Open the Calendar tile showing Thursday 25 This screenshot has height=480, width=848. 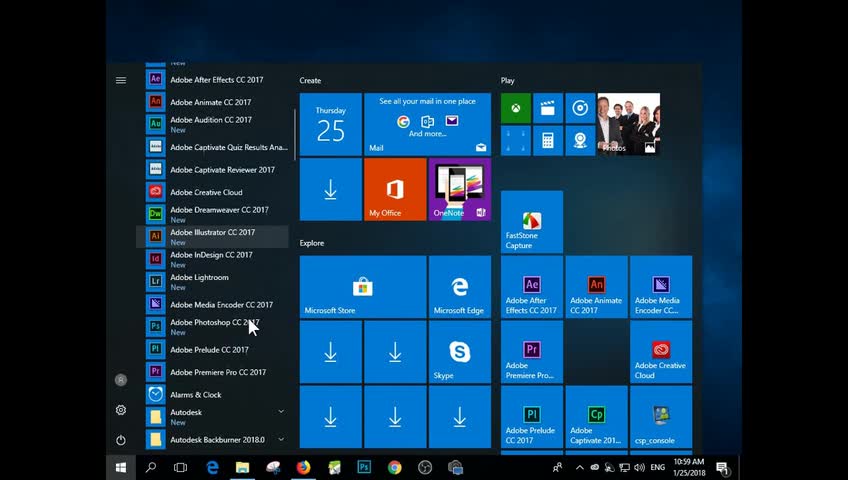330,124
